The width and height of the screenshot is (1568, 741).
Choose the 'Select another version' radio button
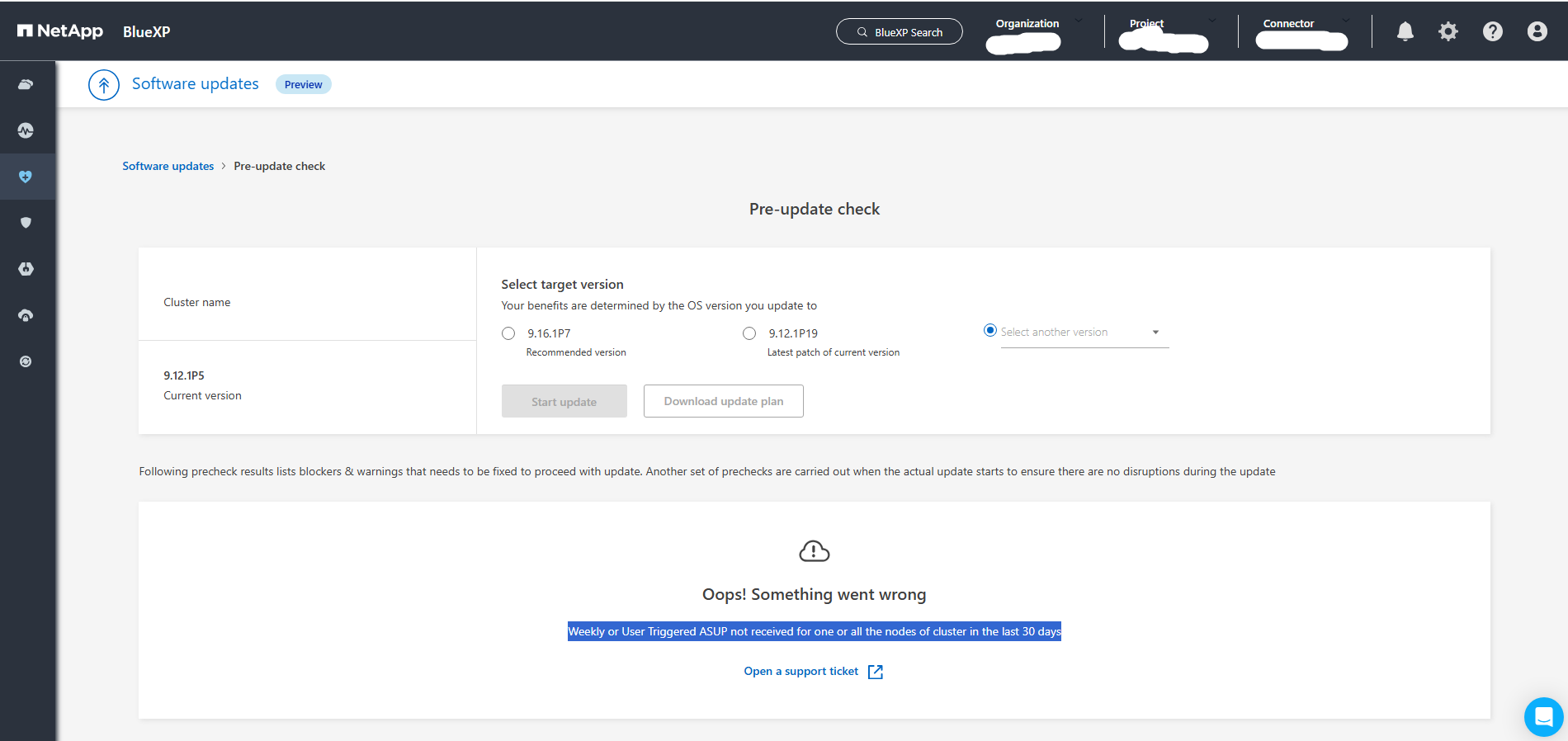point(990,330)
